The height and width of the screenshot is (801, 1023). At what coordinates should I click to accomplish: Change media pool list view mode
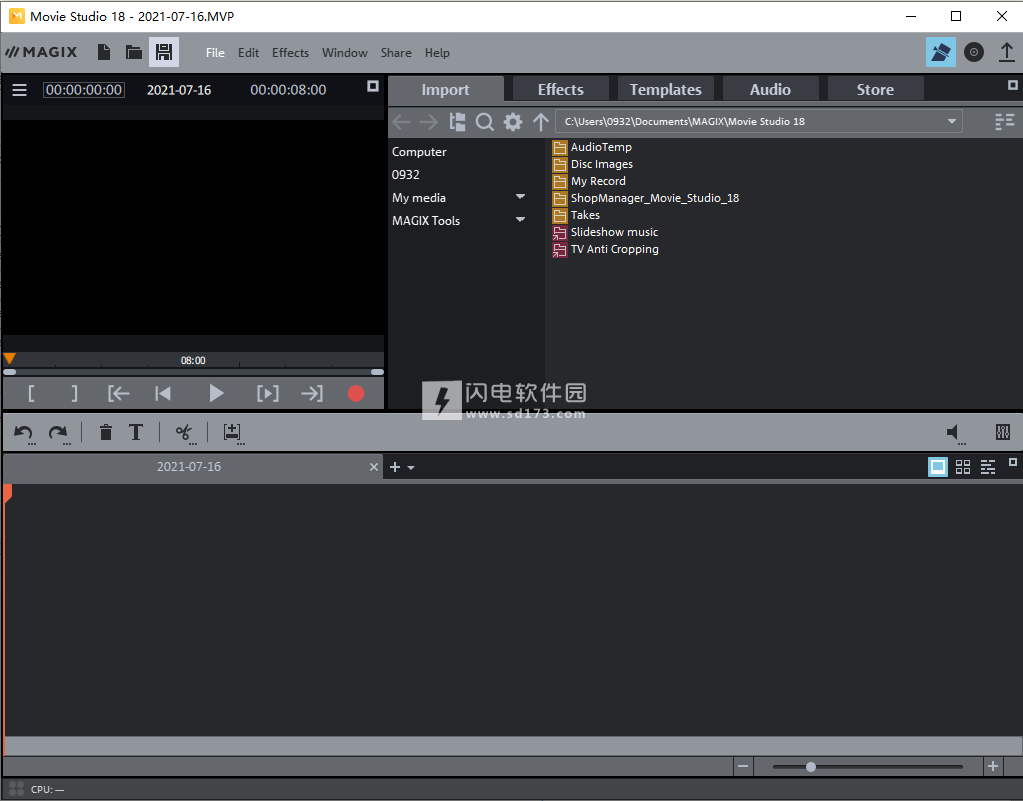(1005, 122)
